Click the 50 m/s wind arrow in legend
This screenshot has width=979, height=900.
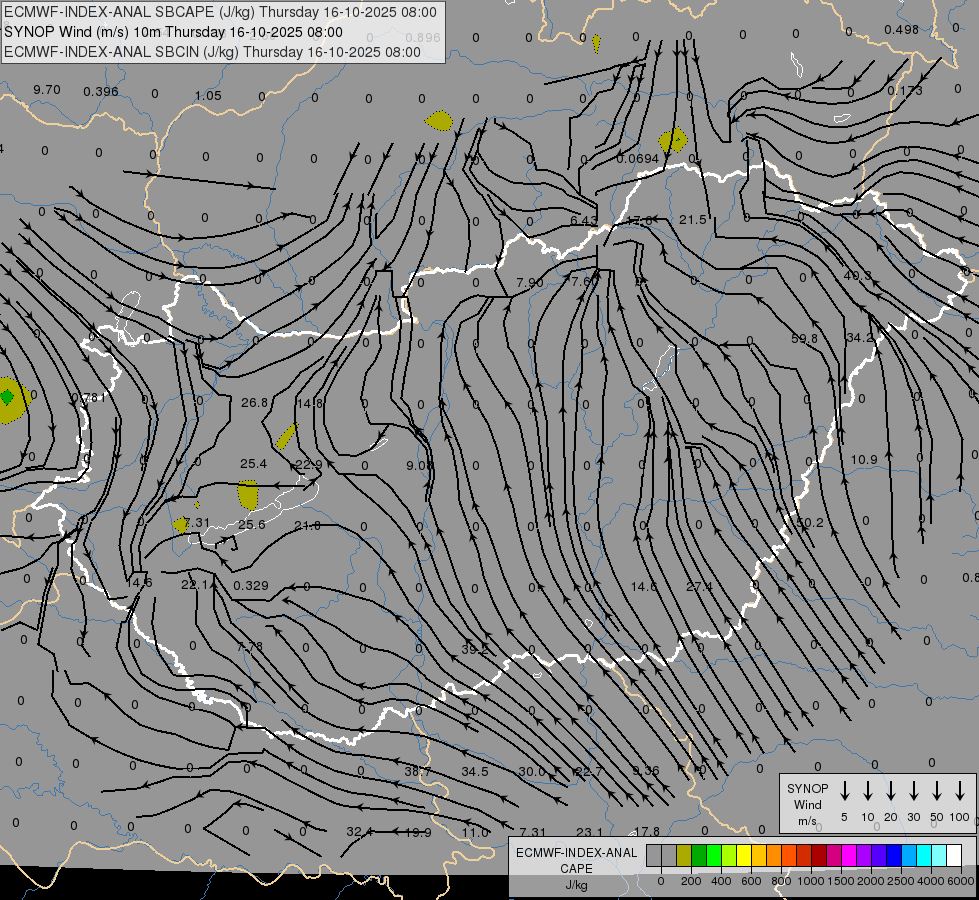[x=937, y=791]
